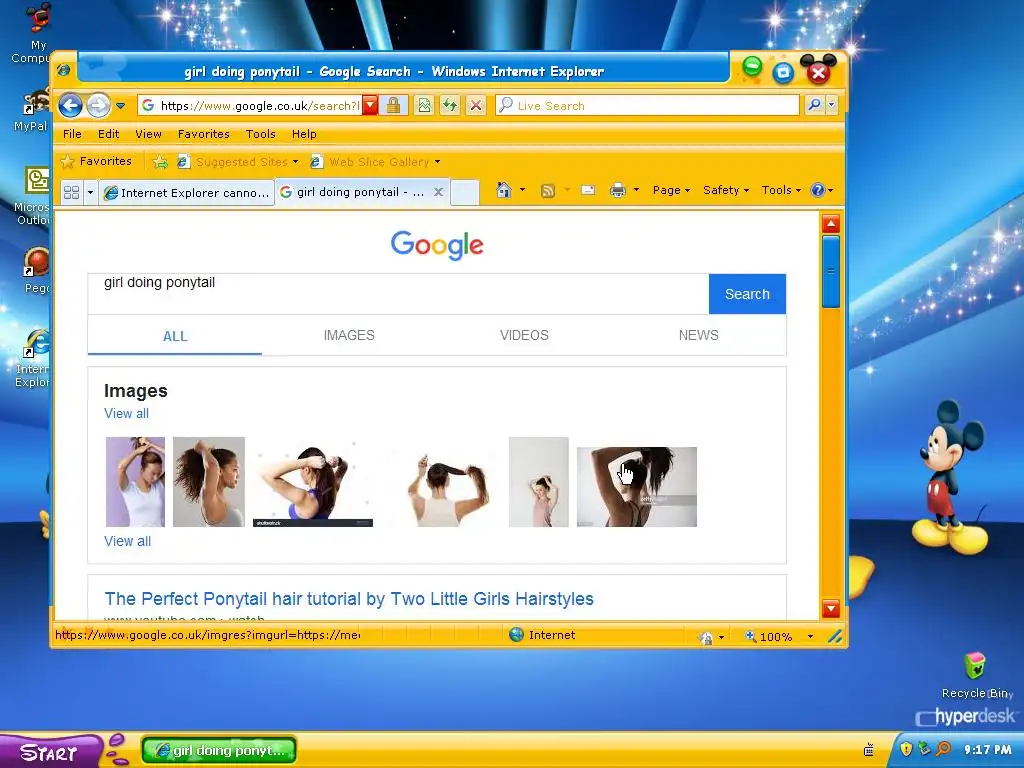
Task: Click the Internet zone globe icon
Action: pyautogui.click(x=516, y=635)
